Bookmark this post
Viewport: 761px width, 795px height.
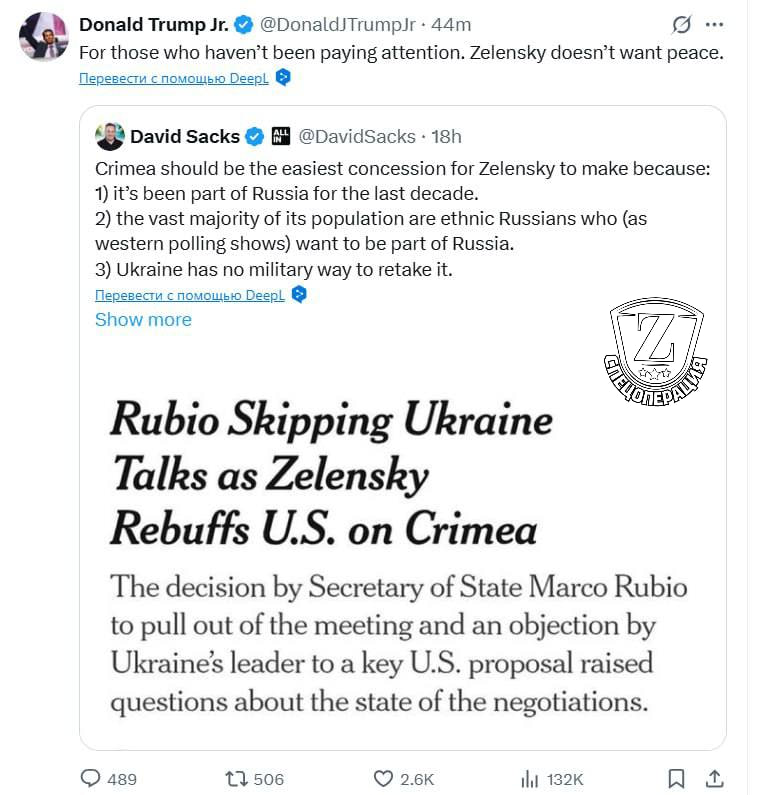[x=677, y=778]
